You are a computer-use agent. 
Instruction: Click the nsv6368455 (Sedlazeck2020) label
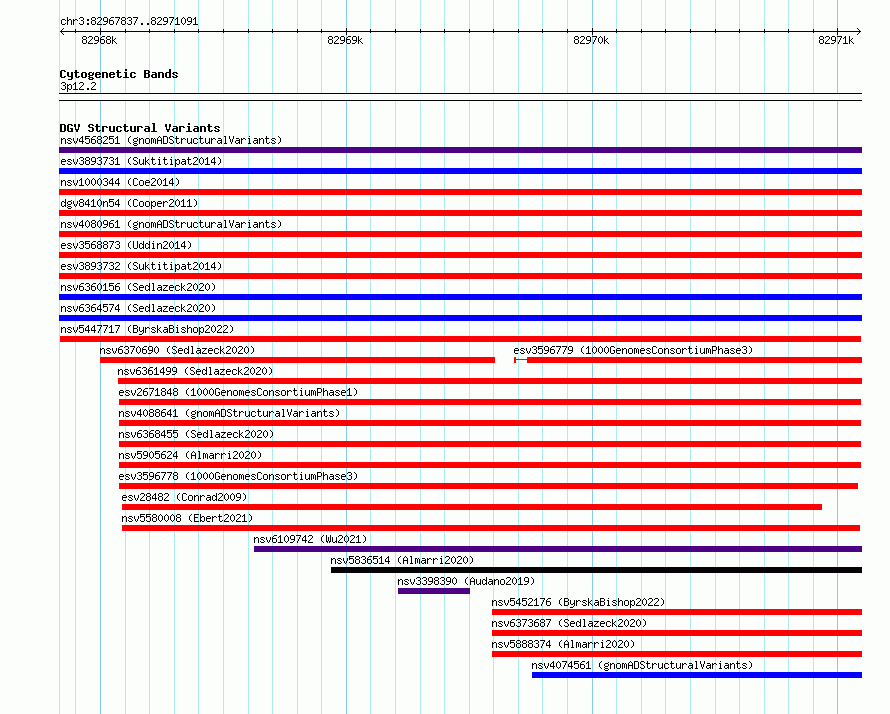tap(196, 434)
